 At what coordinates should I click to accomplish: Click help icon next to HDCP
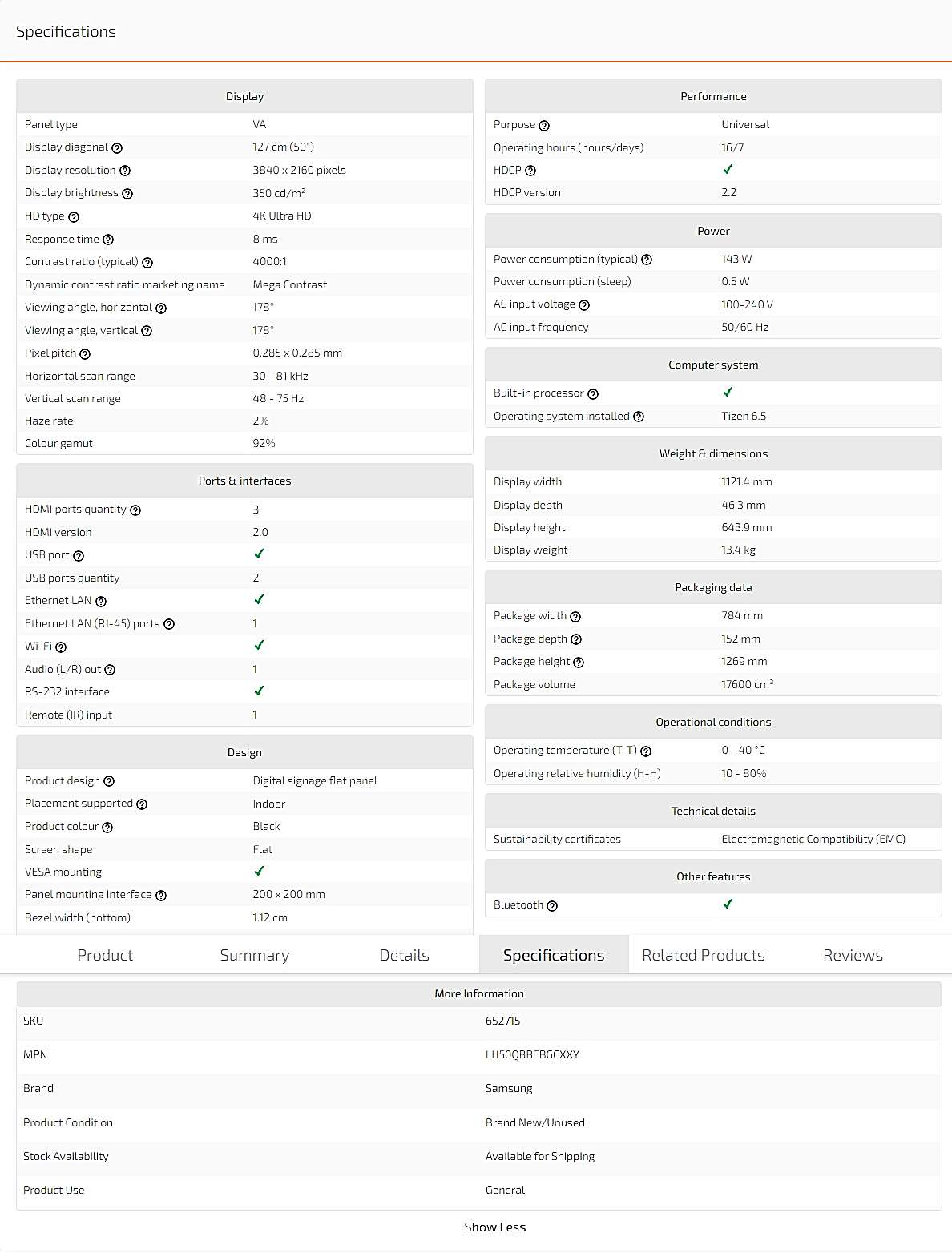(x=530, y=171)
